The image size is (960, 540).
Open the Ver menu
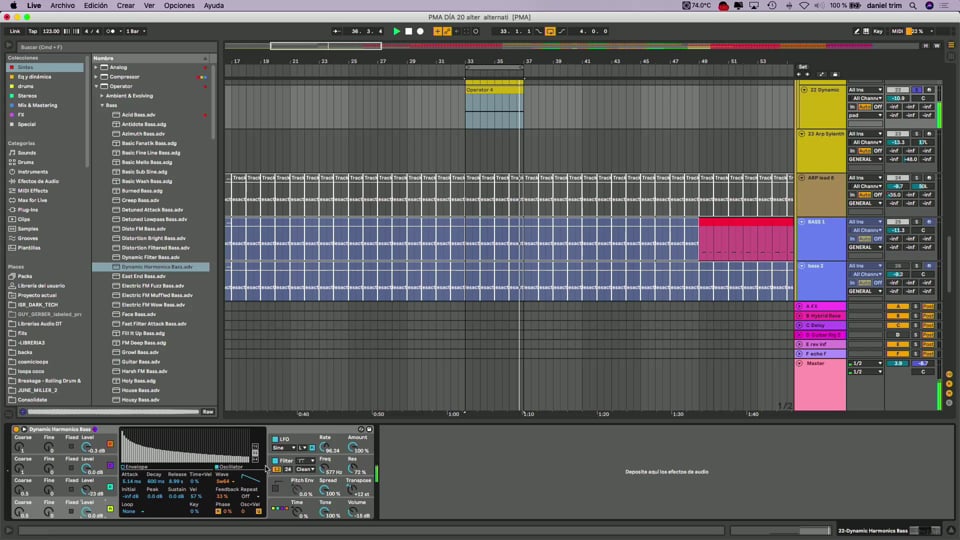click(x=149, y=6)
